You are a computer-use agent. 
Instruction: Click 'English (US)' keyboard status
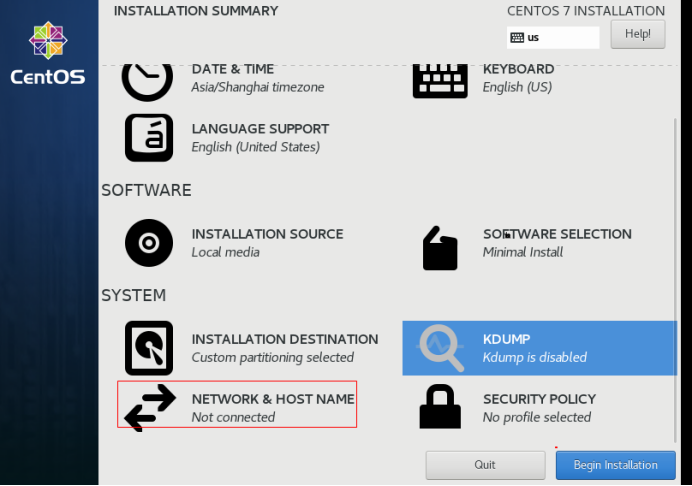tap(517, 87)
